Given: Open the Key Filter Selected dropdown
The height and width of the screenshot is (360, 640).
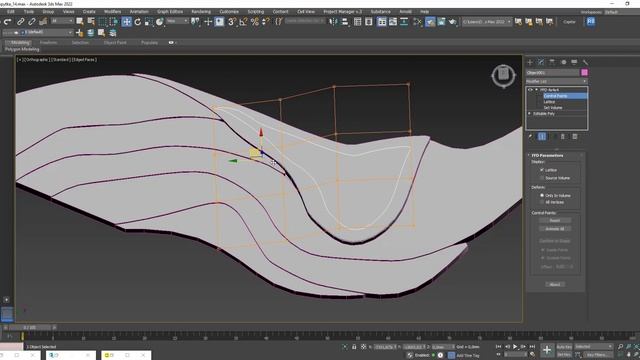Looking at the screenshot, I should (x=593, y=347).
